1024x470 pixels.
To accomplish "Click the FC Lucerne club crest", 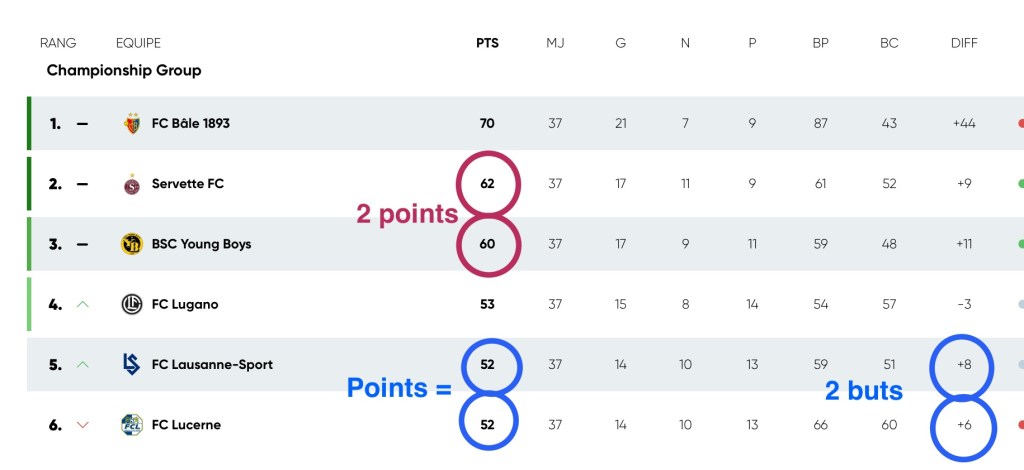I will [132, 424].
